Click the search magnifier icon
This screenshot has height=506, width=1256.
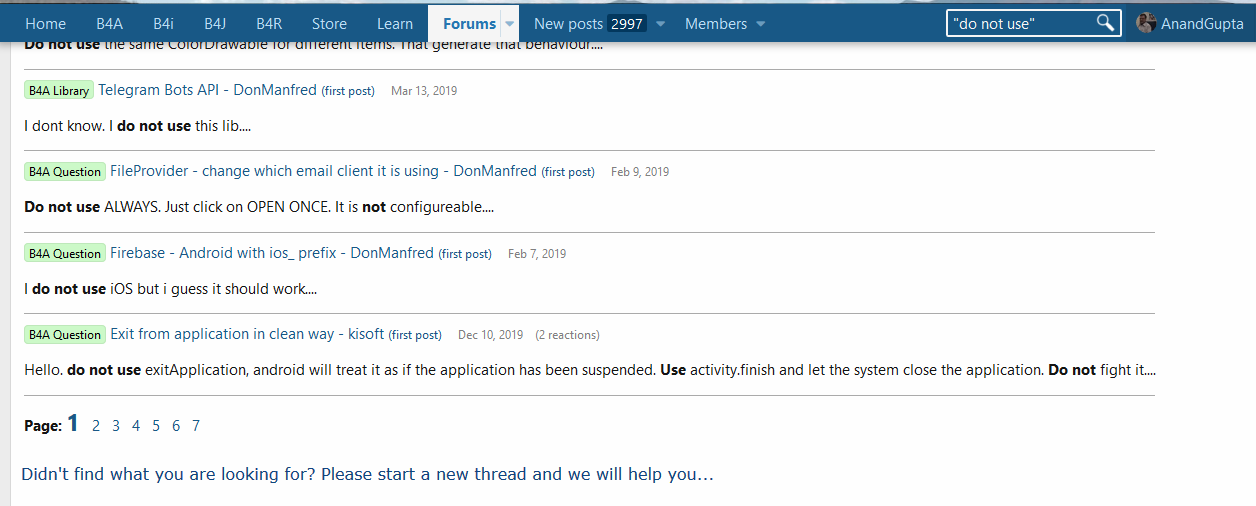click(x=1105, y=23)
